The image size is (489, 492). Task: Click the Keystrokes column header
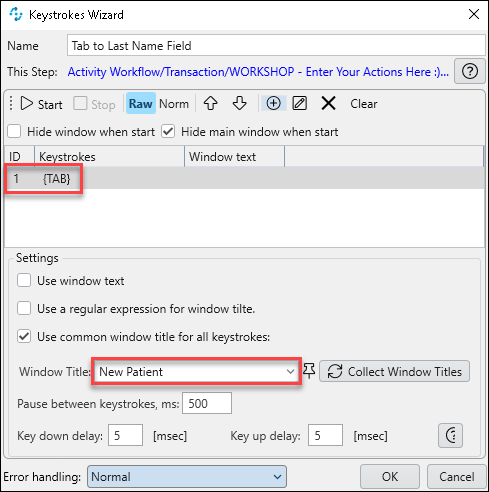(x=109, y=157)
